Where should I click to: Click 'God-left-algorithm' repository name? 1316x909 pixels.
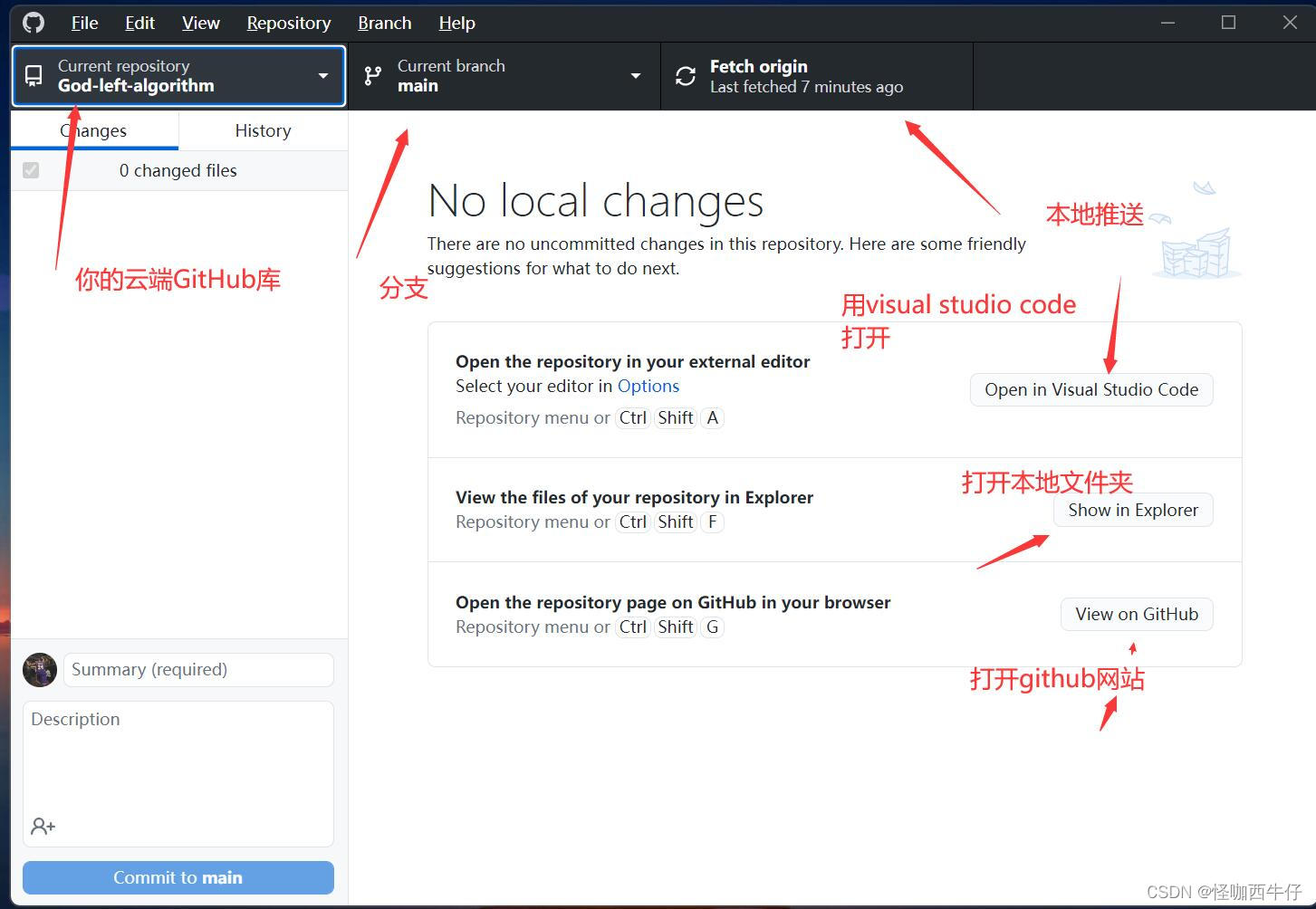[136, 86]
